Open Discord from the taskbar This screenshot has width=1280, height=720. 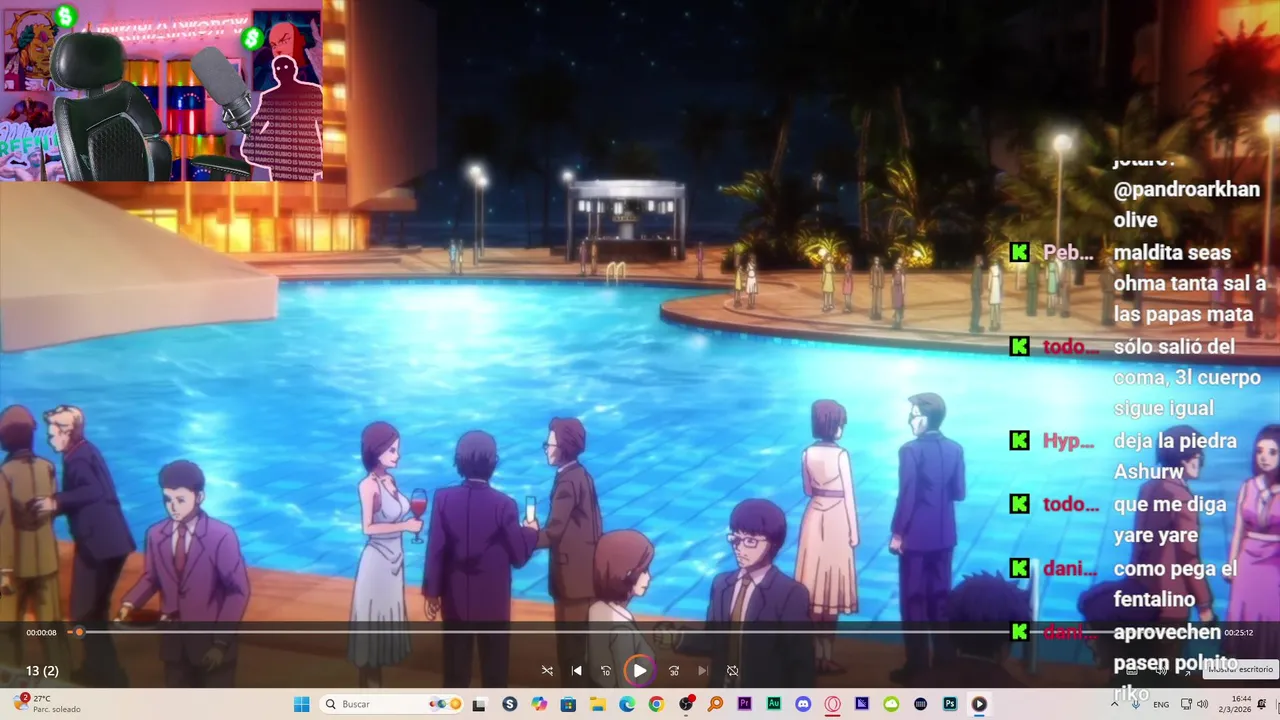803,704
